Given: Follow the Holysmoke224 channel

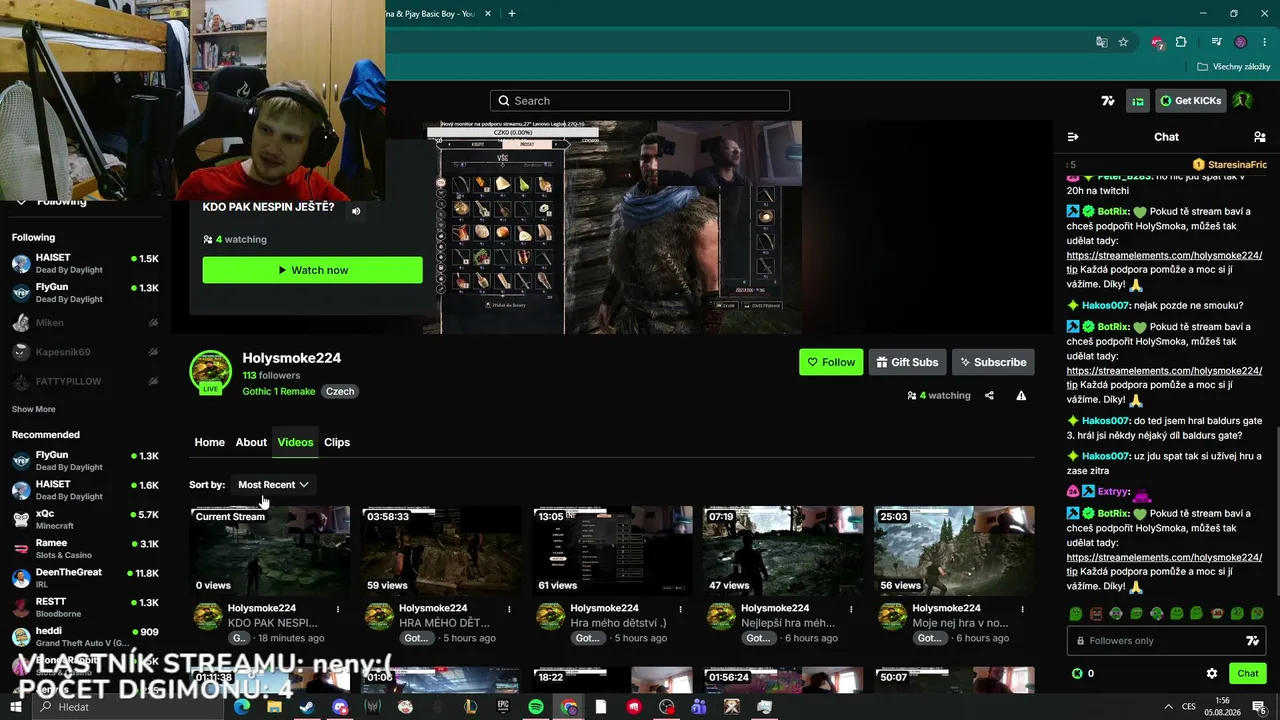Looking at the screenshot, I should point(831,362).
